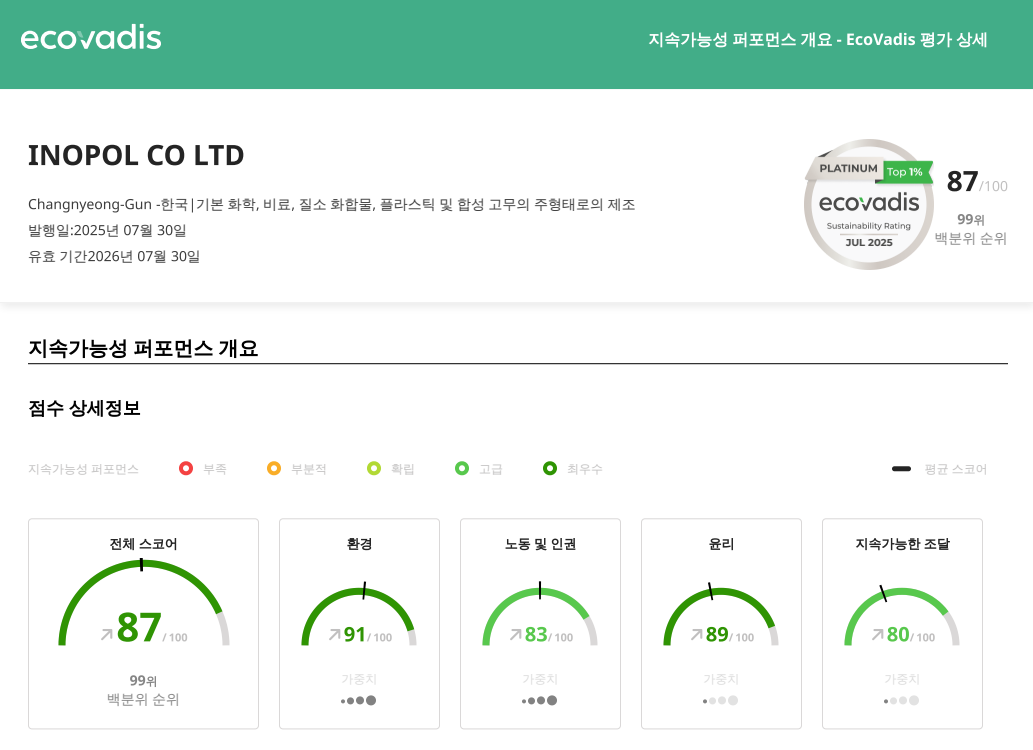Viewport: 1033px width, 750px height.
Task: Click the header title 지속가능성 퍼포먼스 개요 - EcoVadis 평가 상세
Action: tap(818, 40)
